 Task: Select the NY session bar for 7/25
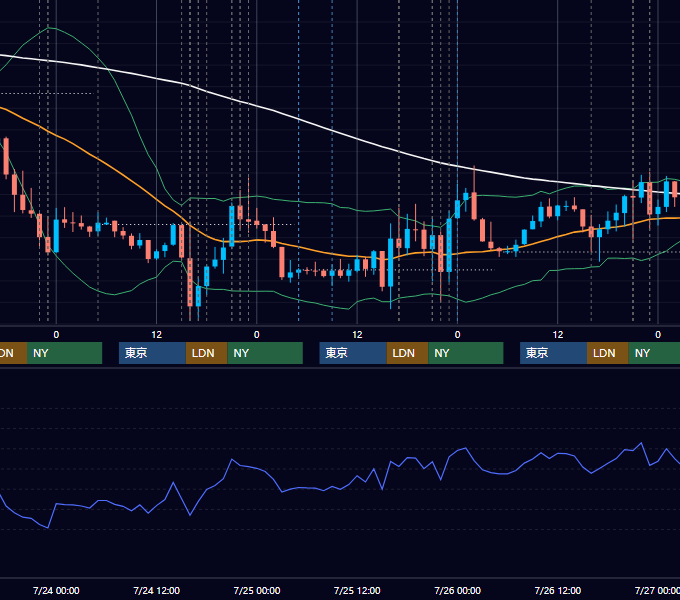pos(466,353)
